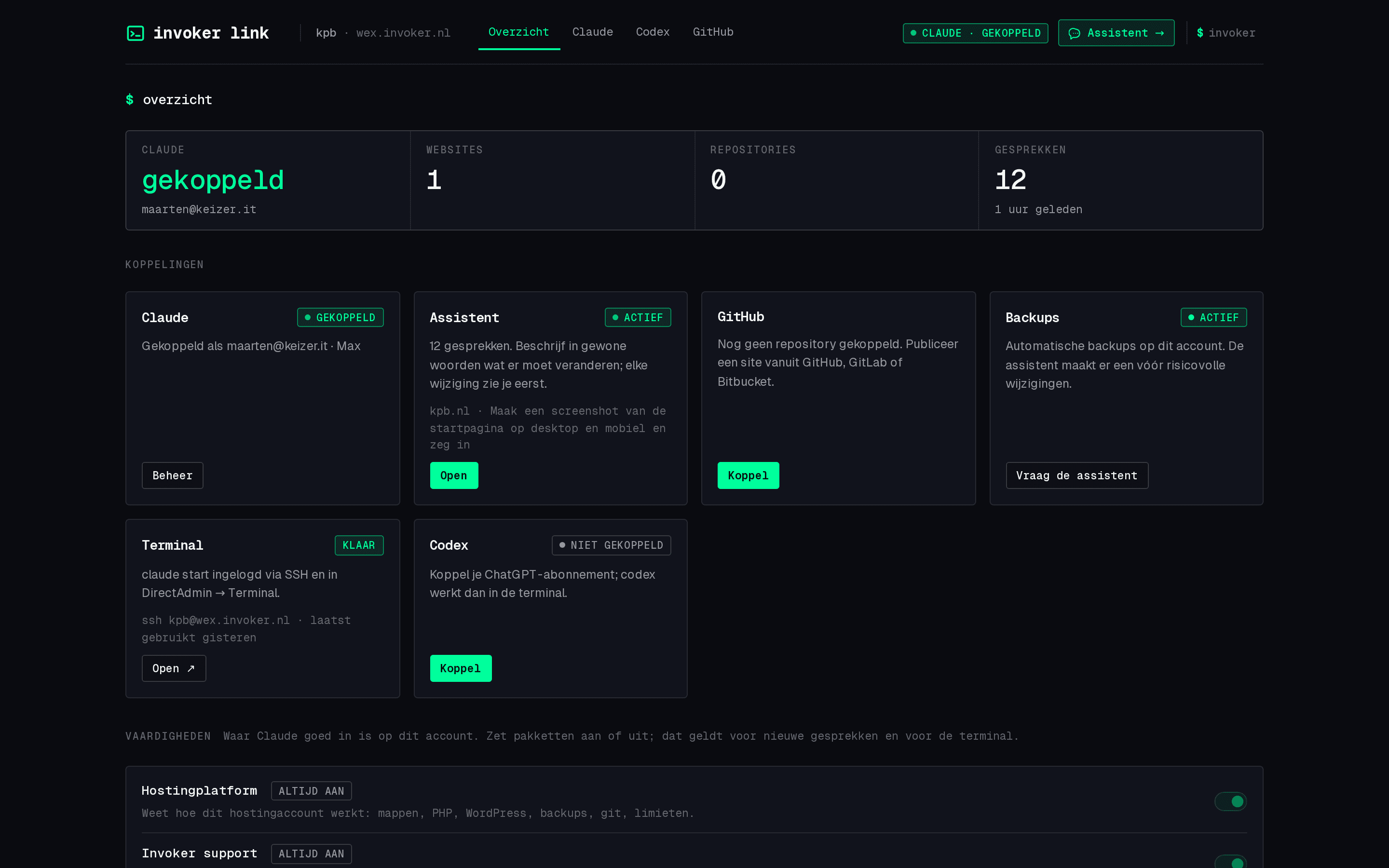The image size is (1389, 868).
Task: Click the $ invoker user label
Action: (1226, 33)
